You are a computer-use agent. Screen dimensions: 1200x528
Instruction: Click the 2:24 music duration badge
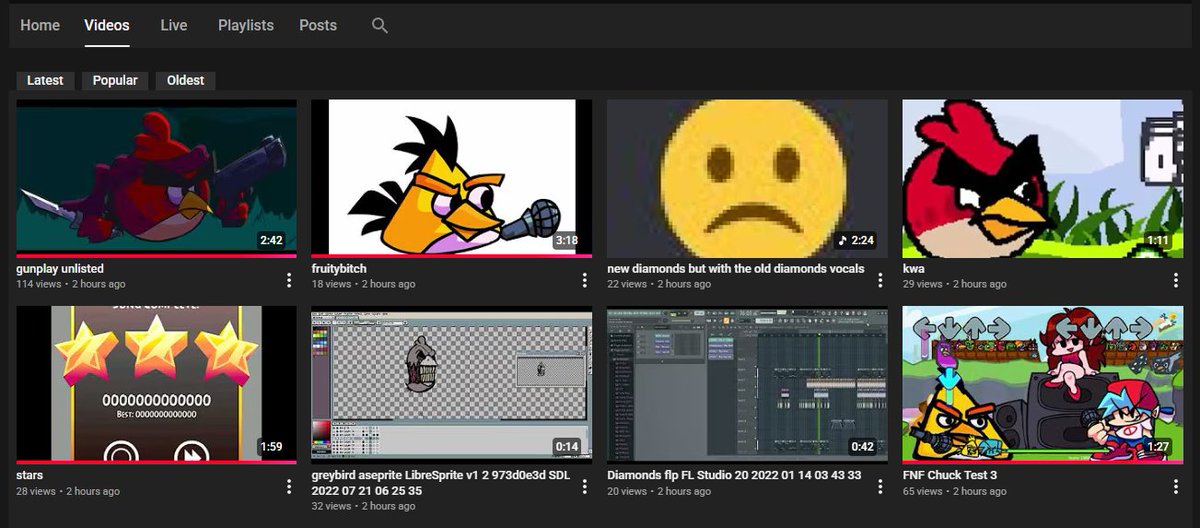pyautogui.click(x=856, y=241)
